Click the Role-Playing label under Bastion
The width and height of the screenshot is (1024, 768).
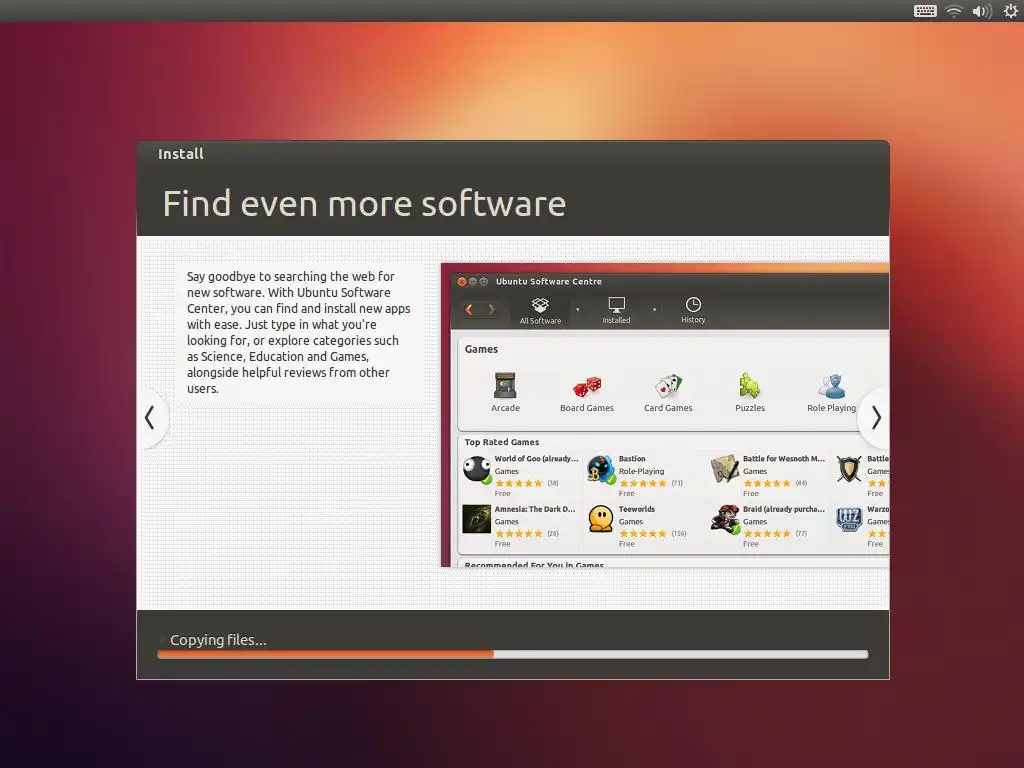[641, 471]
